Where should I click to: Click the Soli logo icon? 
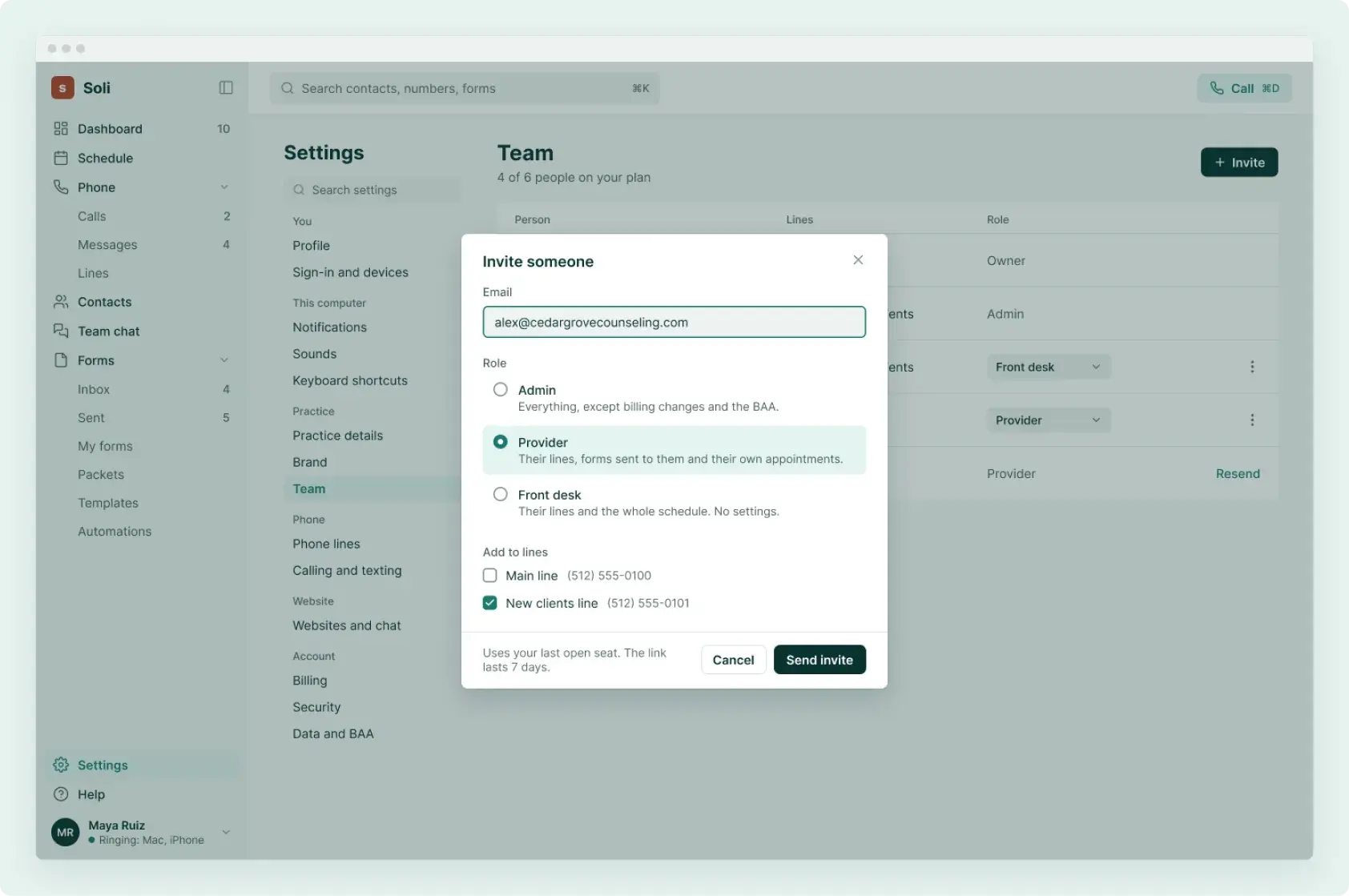point(62,88)
